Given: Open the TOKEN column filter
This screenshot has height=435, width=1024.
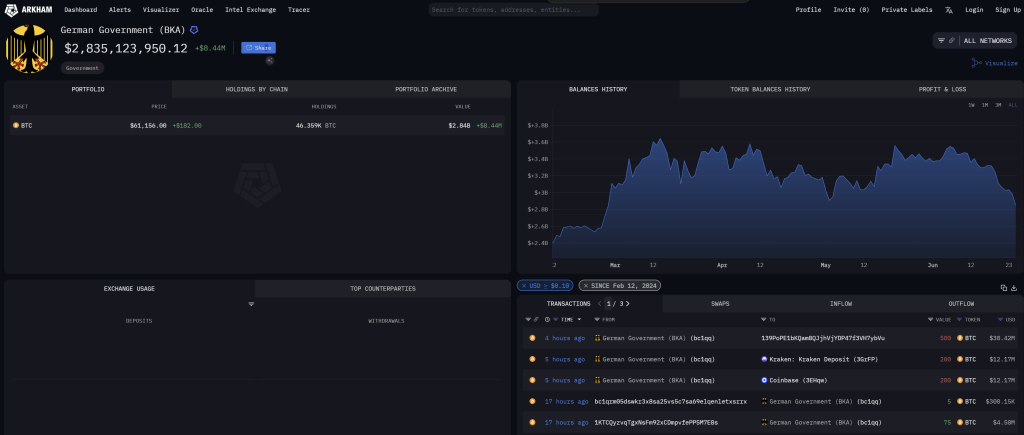Looking at the screenshot, I should [x=961, y=319].
